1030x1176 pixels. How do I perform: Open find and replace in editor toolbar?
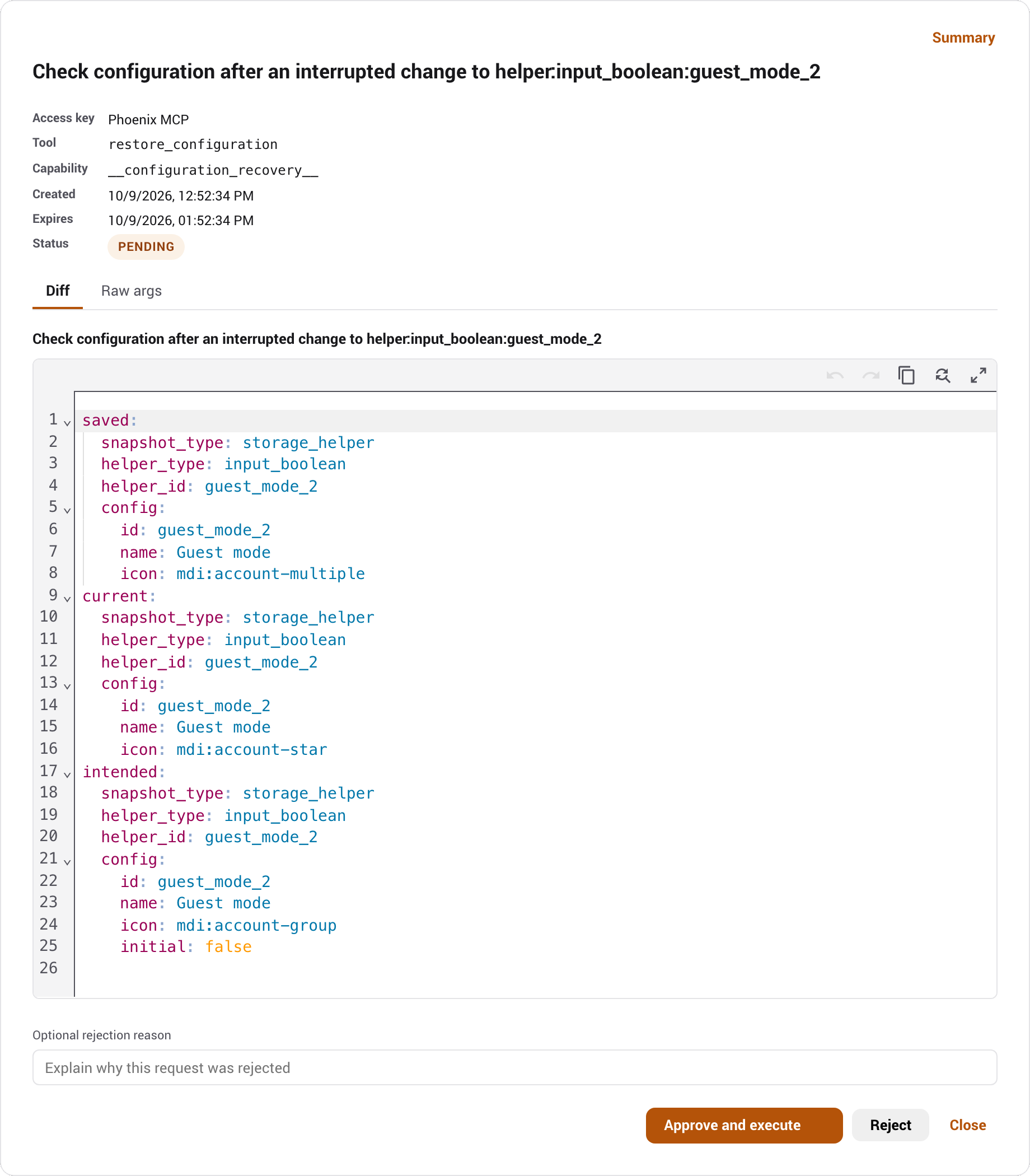(943, 376)
